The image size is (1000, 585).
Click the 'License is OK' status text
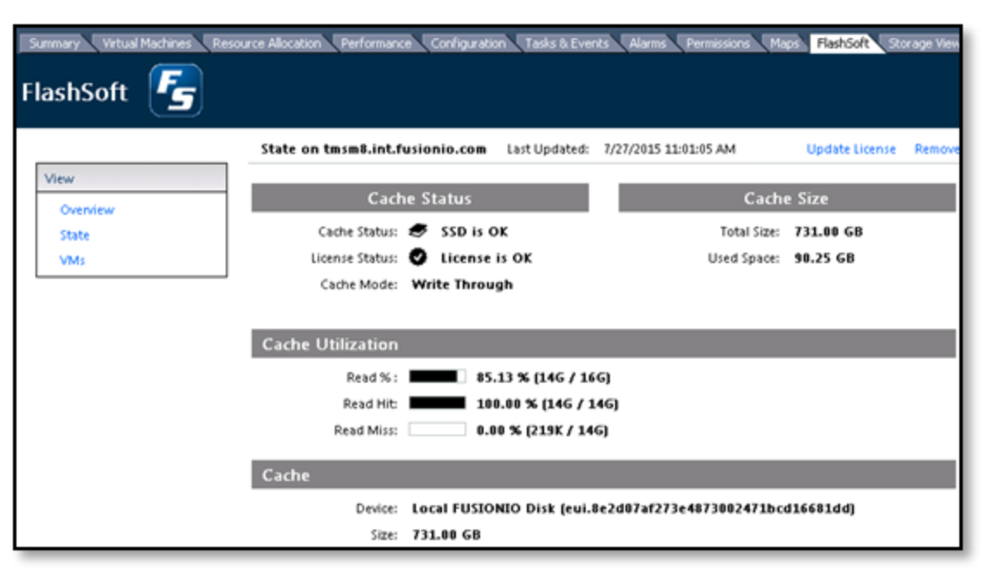[x=486, y=258]
